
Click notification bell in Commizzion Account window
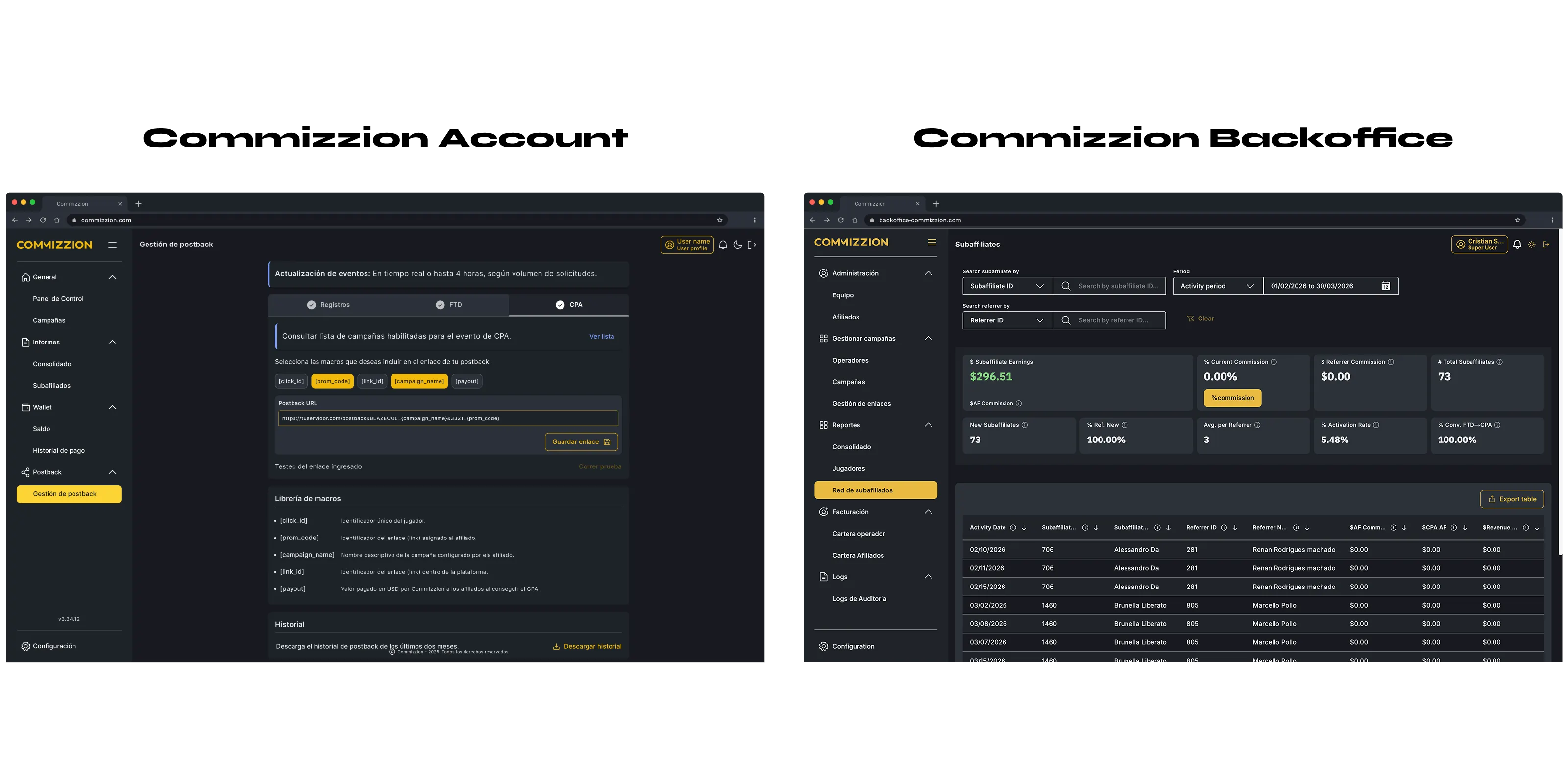[x=723, y=245]
